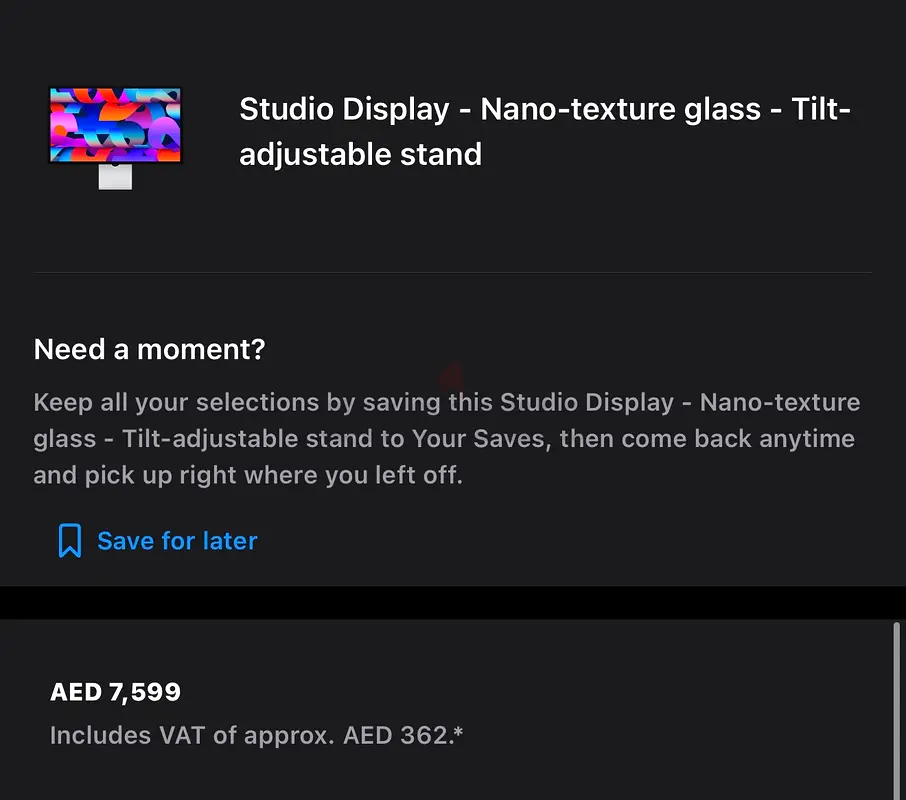Click the Save for later link text
This screenshot has height=800, width=906.
[x=177, y=541]
